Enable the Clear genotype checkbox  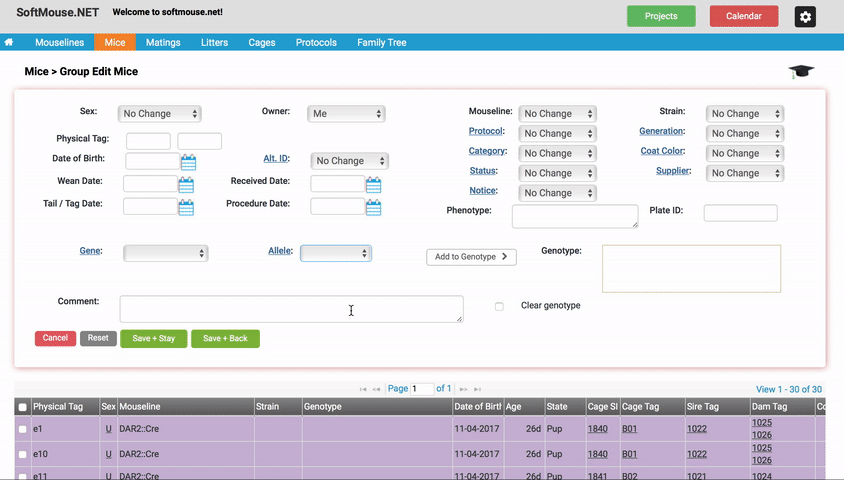click(x=499, y=306)
